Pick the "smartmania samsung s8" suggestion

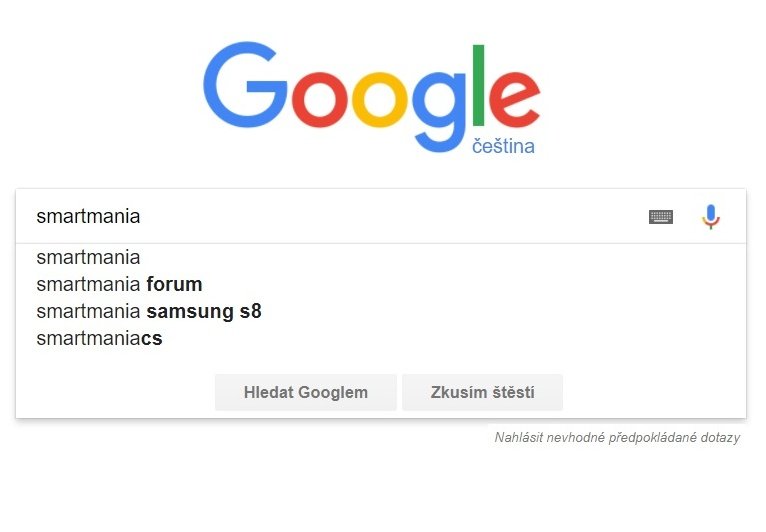[381, 311]
